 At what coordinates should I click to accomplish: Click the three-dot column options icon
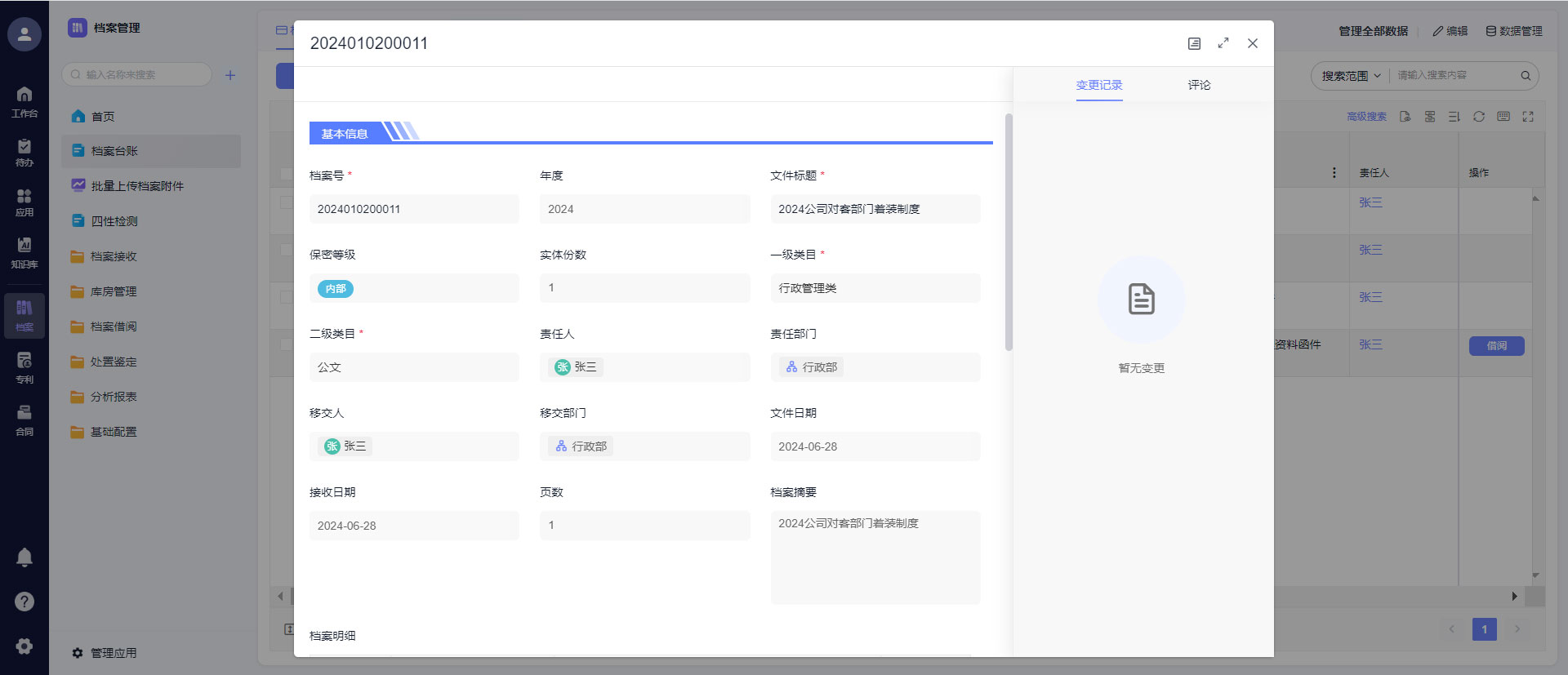[x=1334, y=173]
